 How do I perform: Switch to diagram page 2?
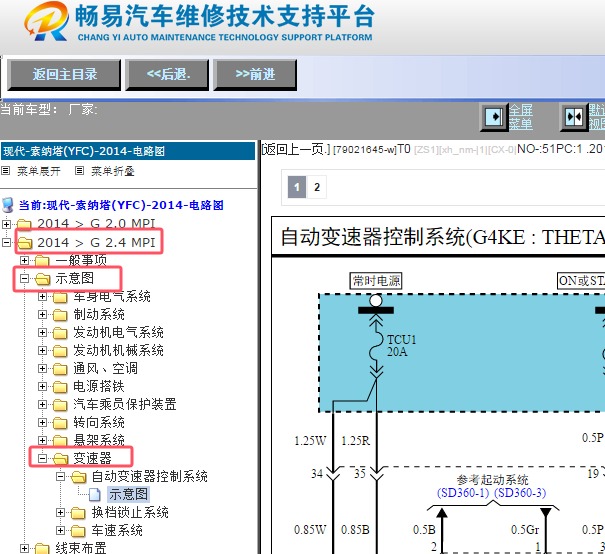tap(317, 187)
